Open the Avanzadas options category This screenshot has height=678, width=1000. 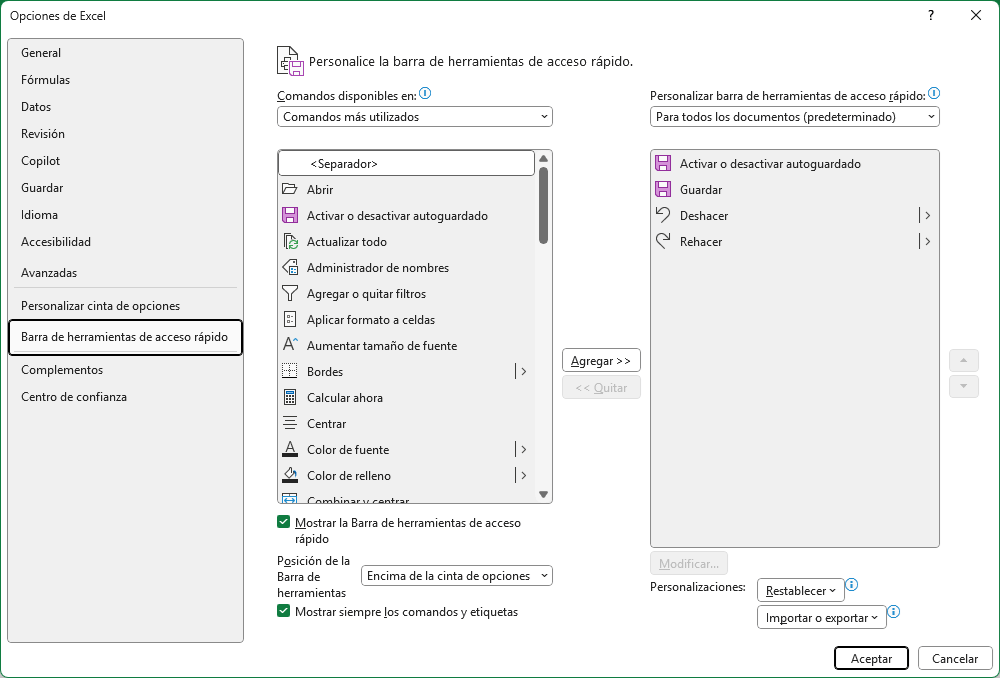coord(125,272)
